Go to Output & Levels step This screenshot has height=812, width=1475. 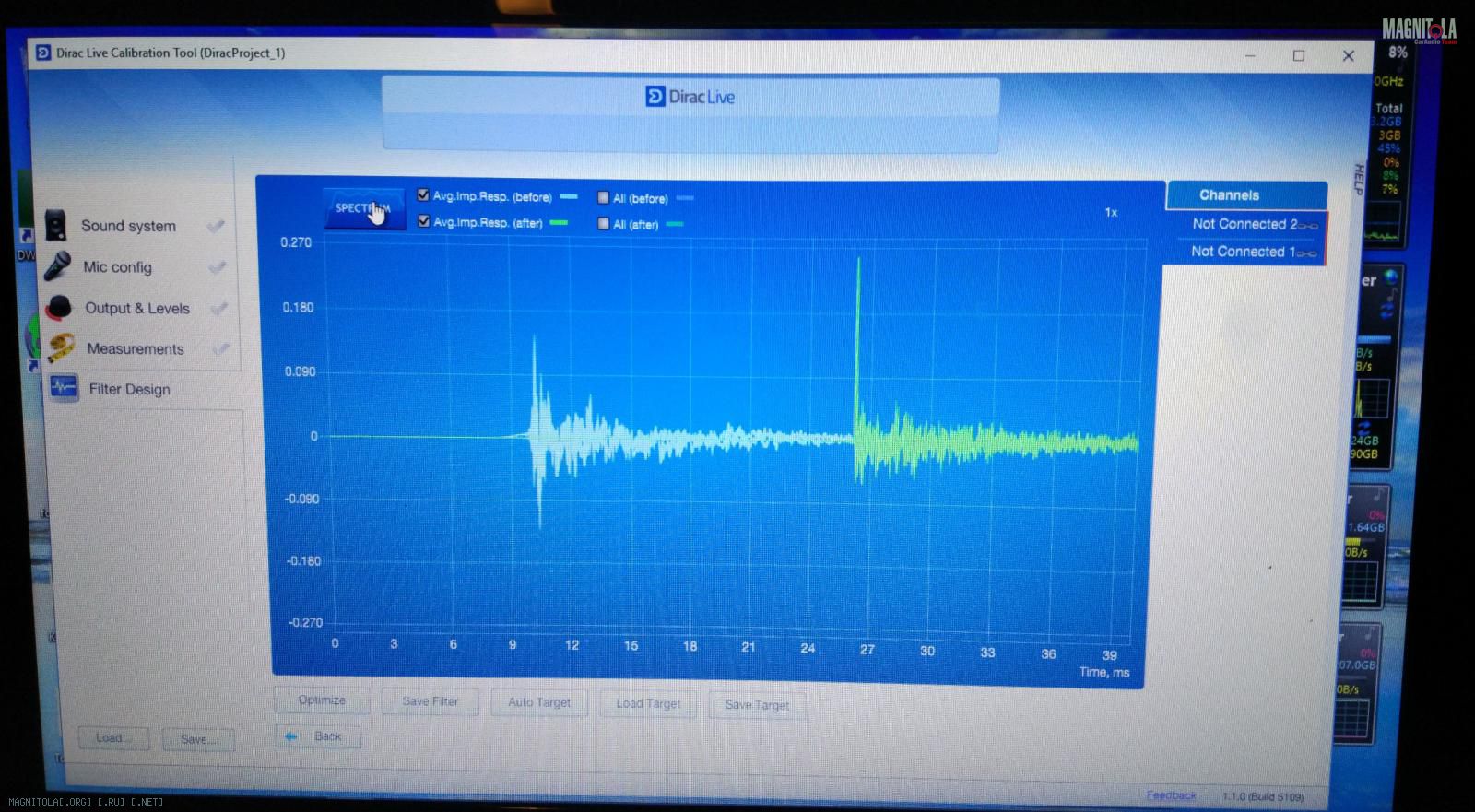pyautogui.click(x=137, y=308)
